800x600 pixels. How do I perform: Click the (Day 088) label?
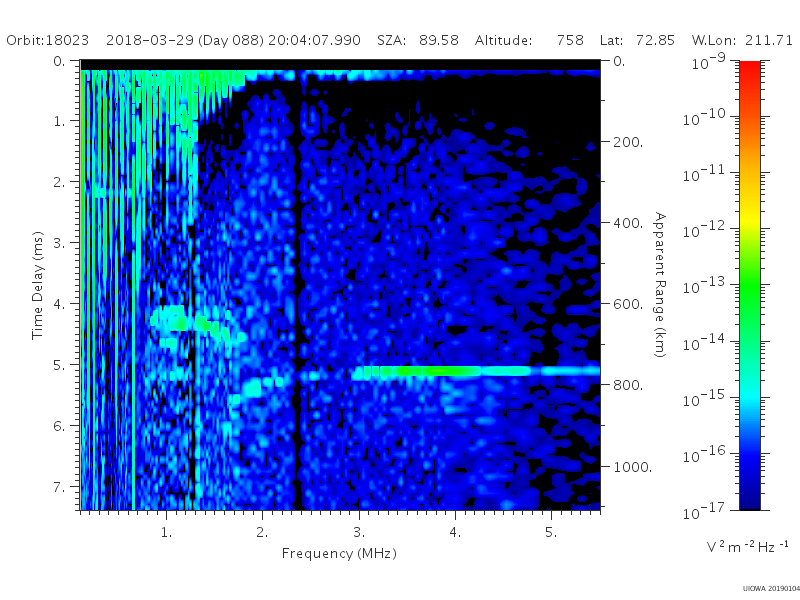point(231,41)
